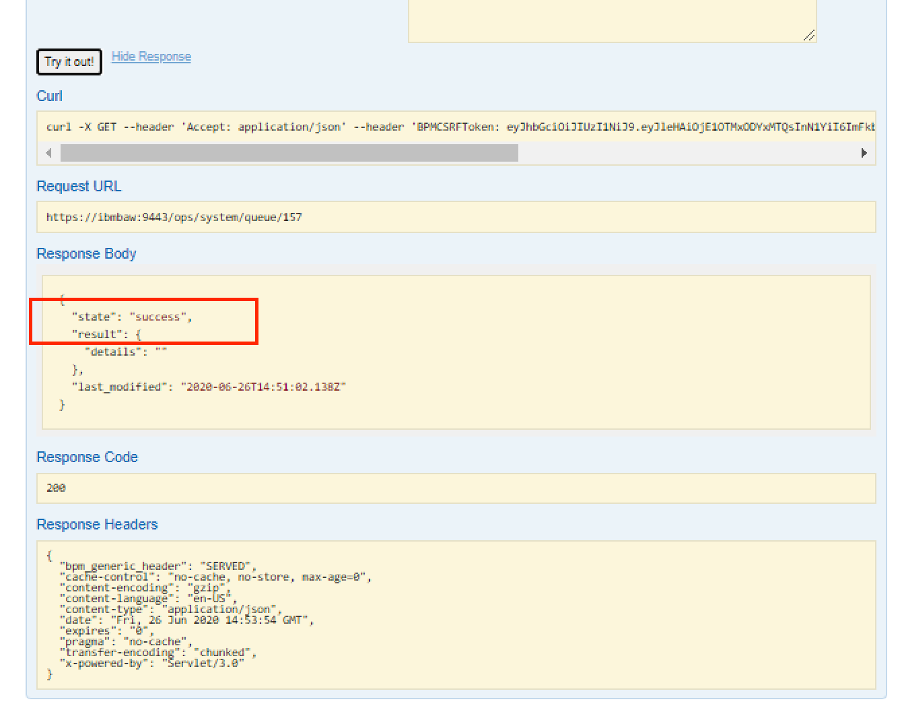Click the Curl section heading

tap(49, 96)
